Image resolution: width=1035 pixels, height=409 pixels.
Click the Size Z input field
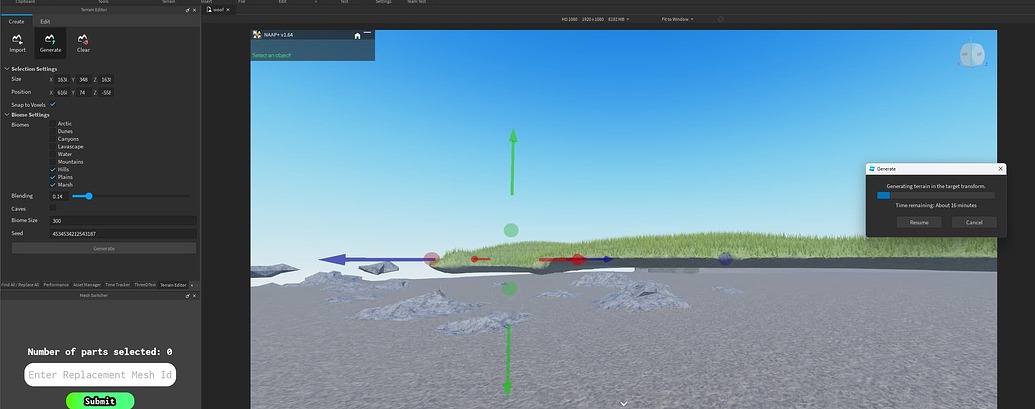point(106,79)
